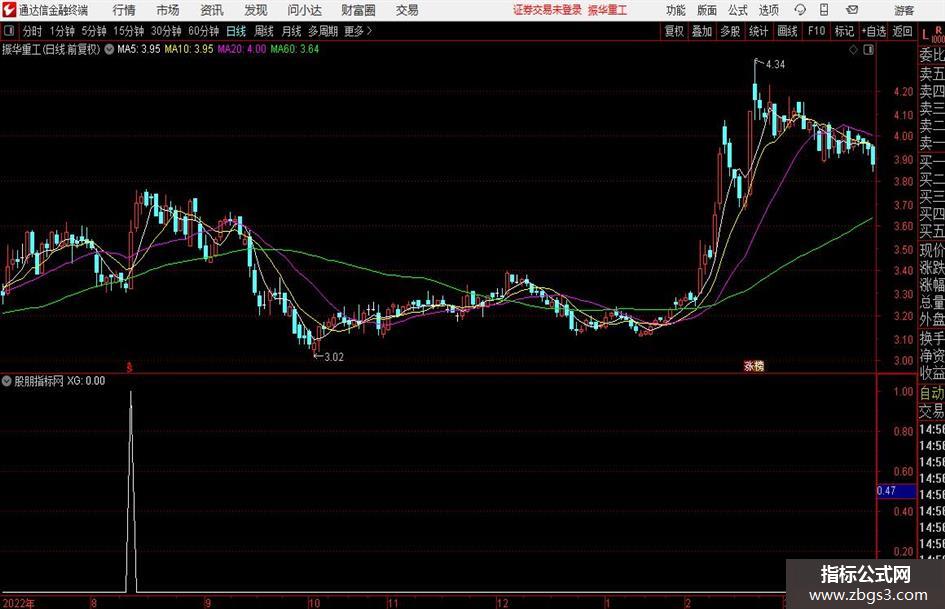Add stock with +自选 button
This screenshot has width=945, height=609.
(873, 31)
